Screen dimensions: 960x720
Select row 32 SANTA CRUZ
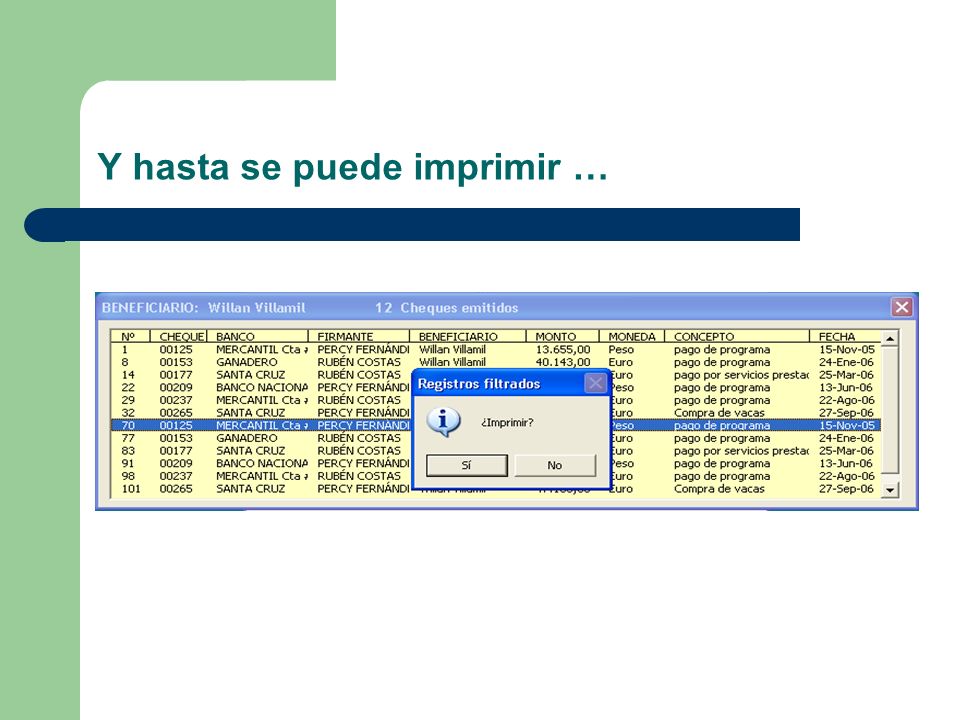pyautogui.click(x=495, y=413)
